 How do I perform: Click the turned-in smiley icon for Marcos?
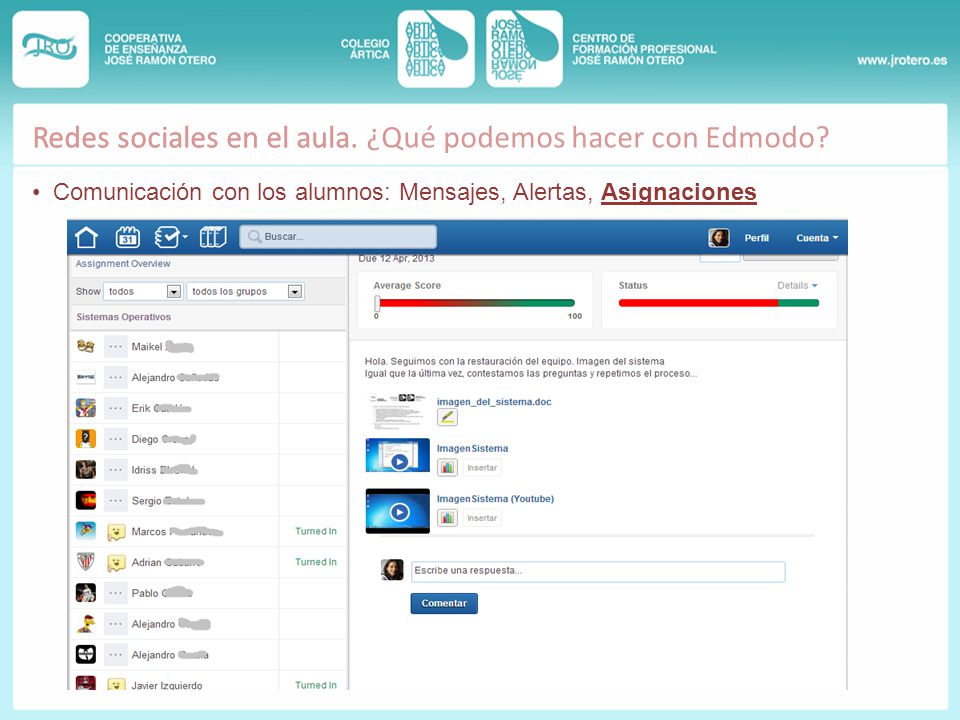(x=116, y=532)
